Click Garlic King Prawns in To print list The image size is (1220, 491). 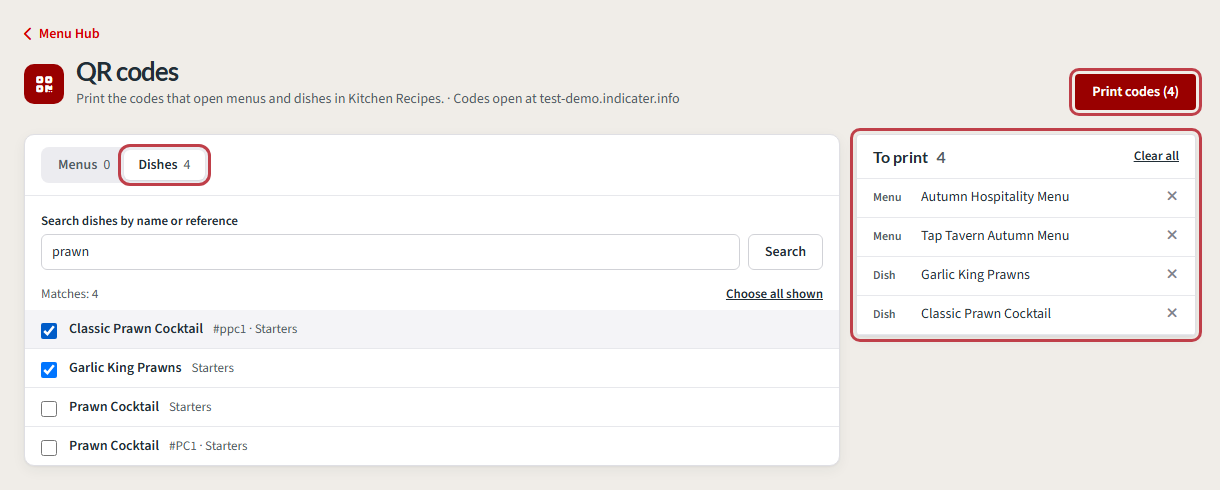click(x=975, y=275)
